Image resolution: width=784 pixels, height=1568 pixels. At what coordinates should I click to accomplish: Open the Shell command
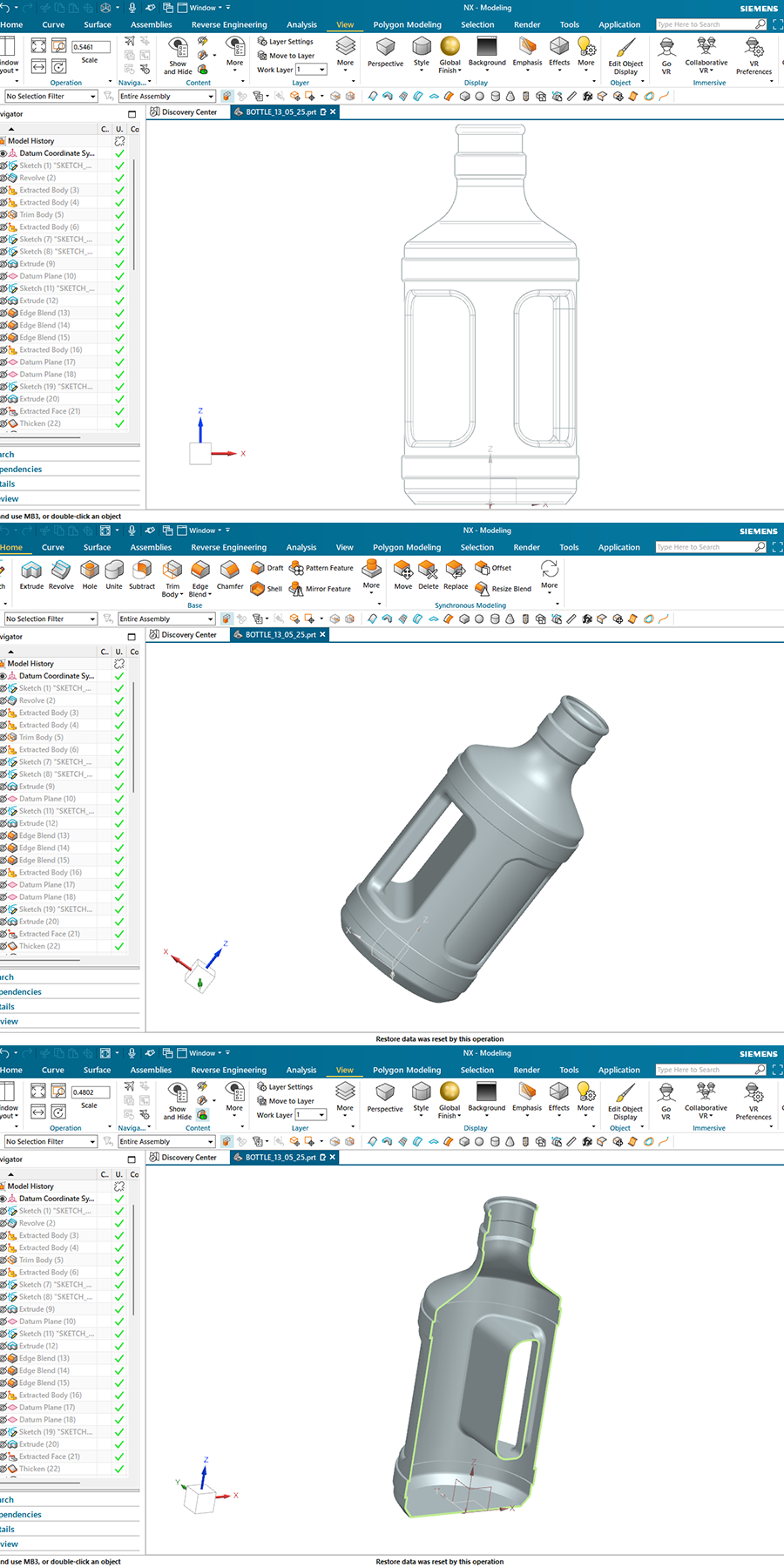267,589
